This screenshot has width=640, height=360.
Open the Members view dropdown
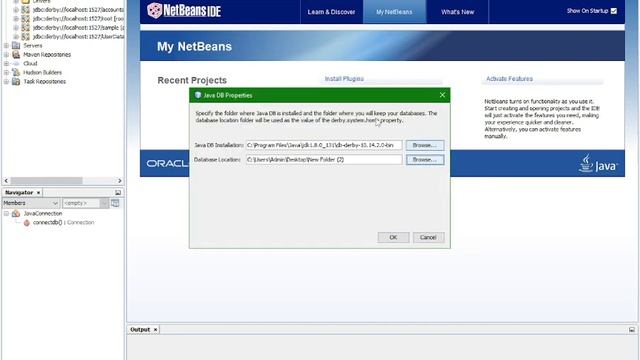pyautogui.click(x=31, y=203)
